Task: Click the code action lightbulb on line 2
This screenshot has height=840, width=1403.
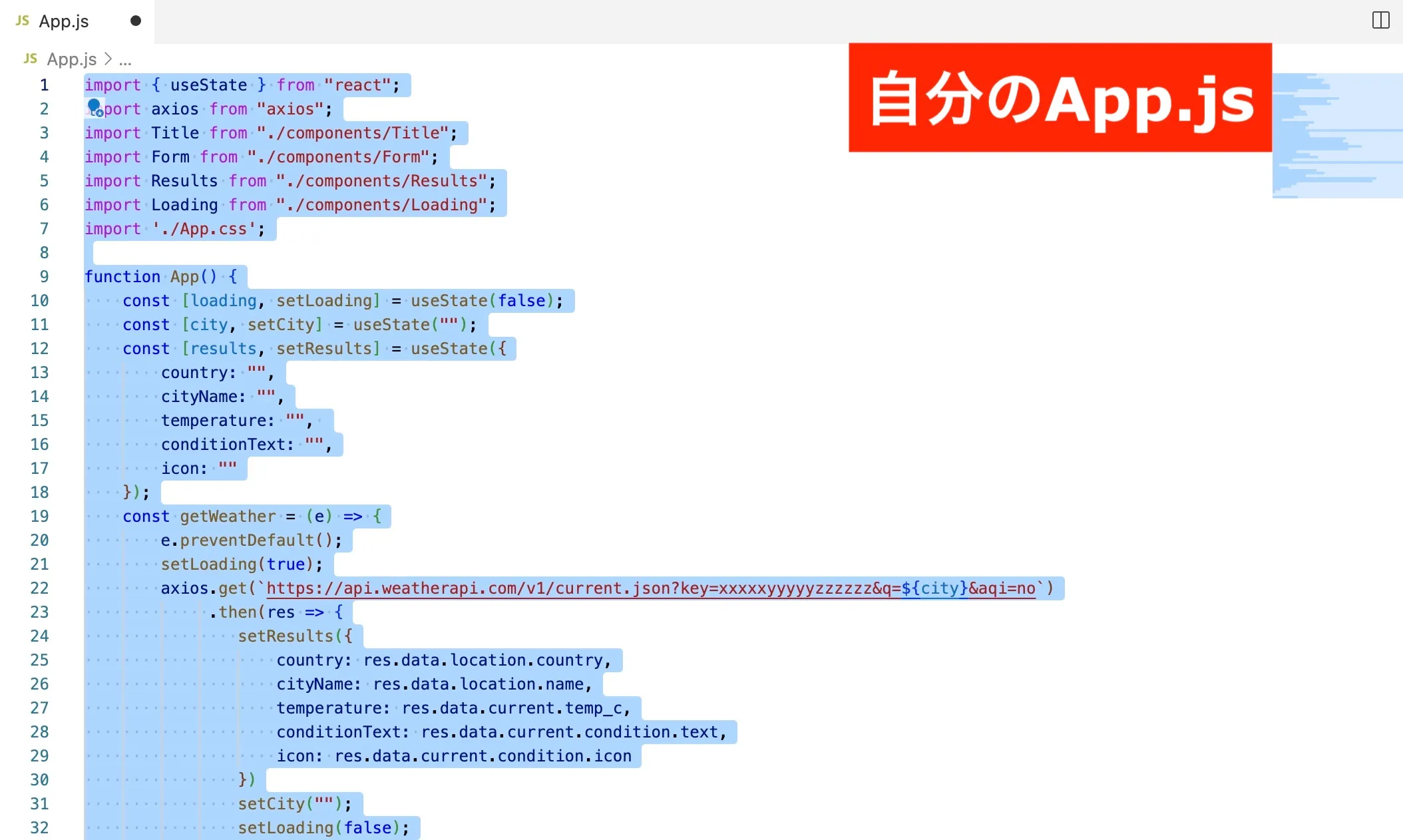Action: click(95, 107)
